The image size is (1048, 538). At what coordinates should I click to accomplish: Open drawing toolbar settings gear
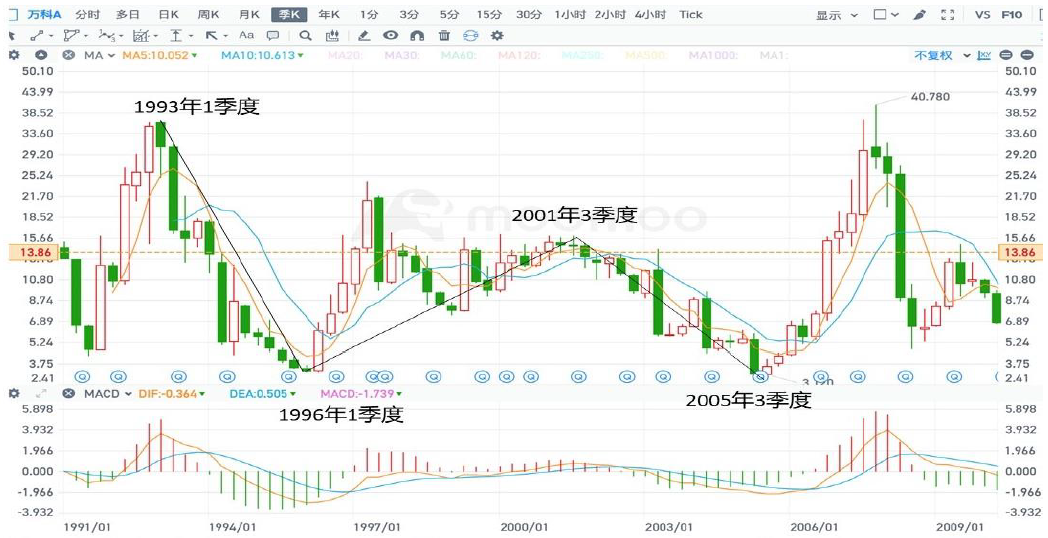(497, 35)
